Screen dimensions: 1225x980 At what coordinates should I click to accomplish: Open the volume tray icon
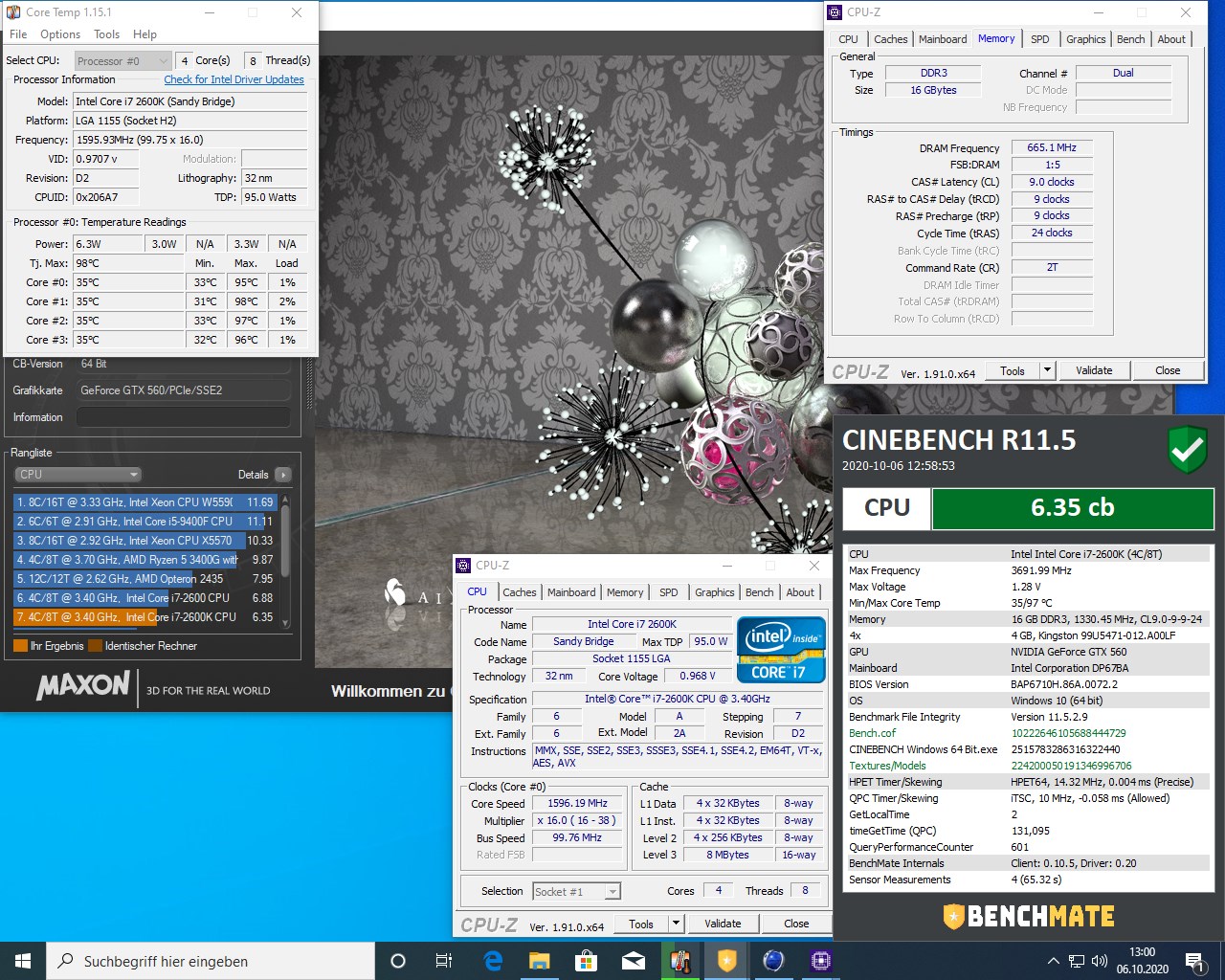(1100, 961)
